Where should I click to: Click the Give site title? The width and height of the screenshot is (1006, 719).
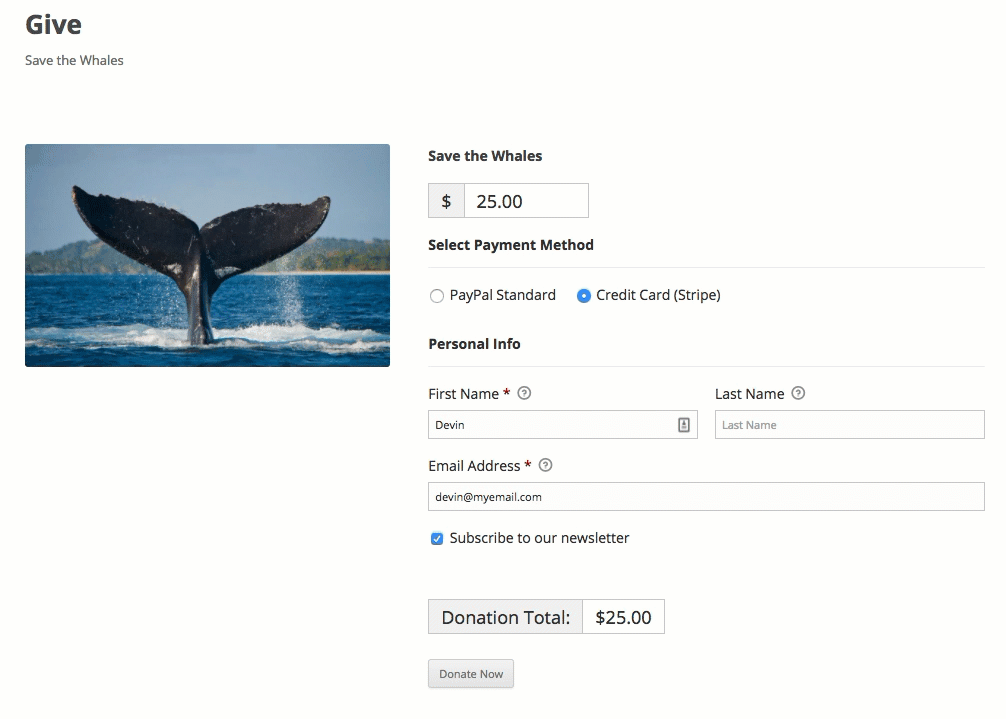coord(53,25)
